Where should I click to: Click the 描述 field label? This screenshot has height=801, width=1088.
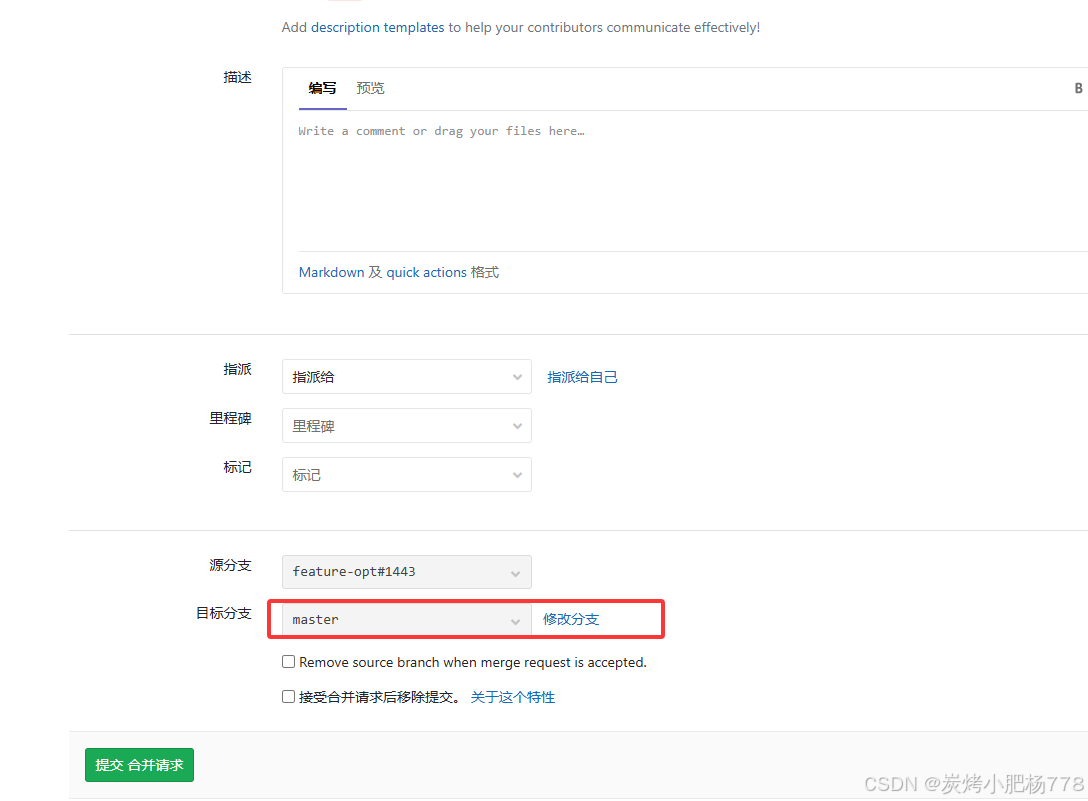coord(237,77)
